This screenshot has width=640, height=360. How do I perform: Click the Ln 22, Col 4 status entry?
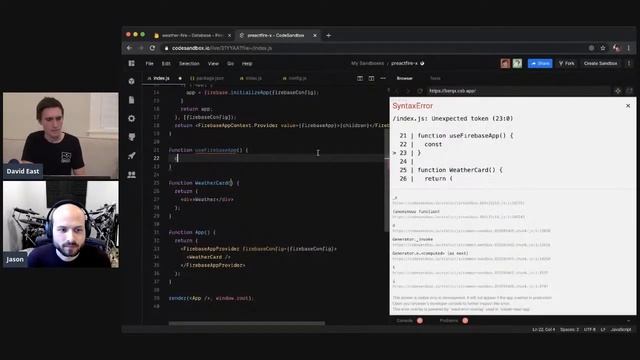coord(544,329)
